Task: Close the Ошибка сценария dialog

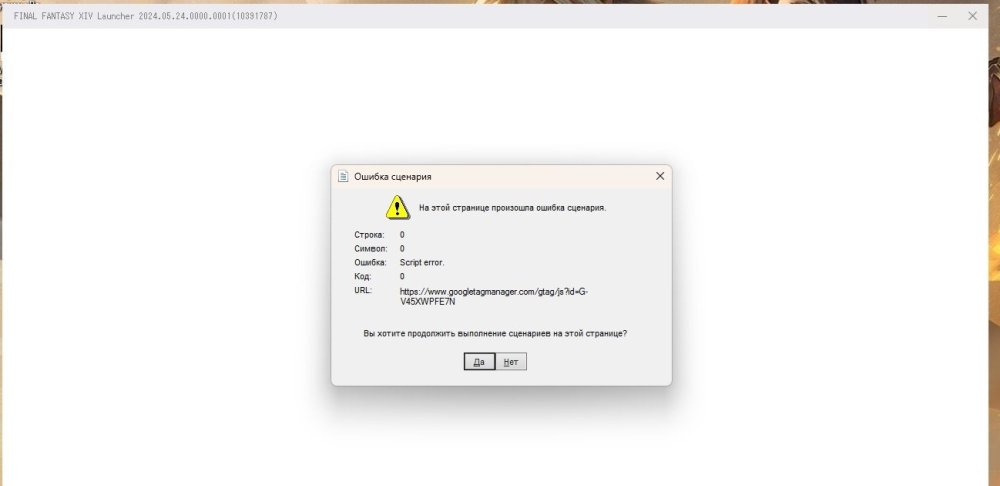Action: click(x=660, y=176)
